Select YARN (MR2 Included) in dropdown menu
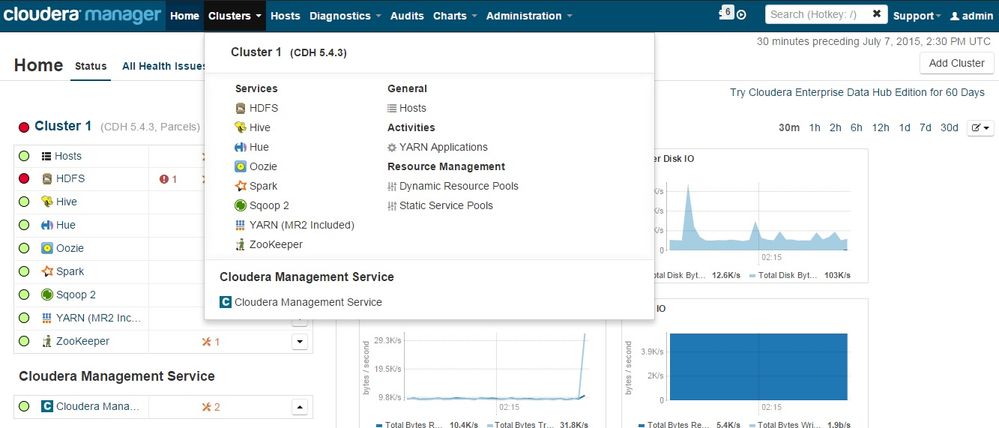Screen dimensions: 999x428 [302, 225]
